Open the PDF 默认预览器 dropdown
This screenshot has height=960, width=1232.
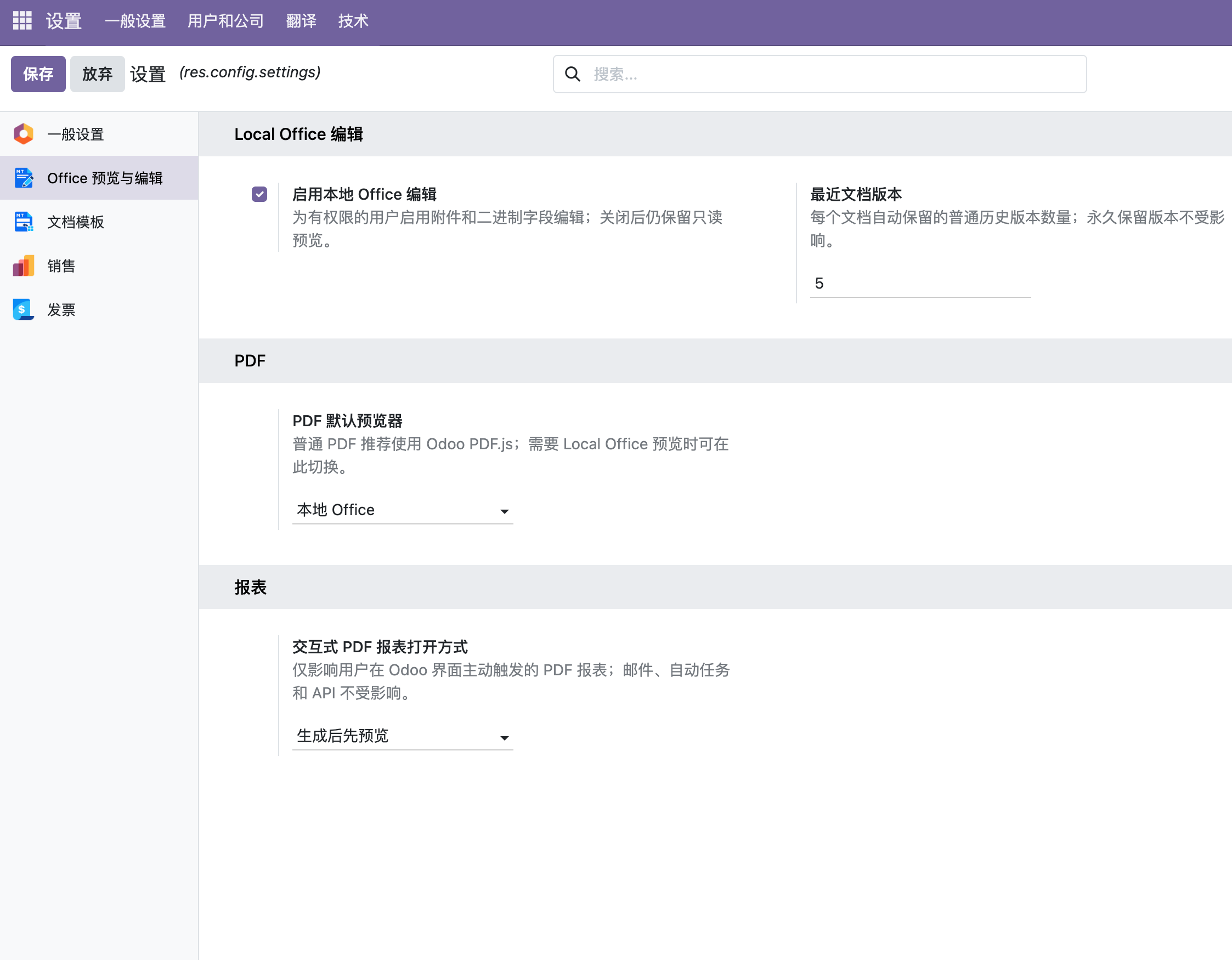403,510
